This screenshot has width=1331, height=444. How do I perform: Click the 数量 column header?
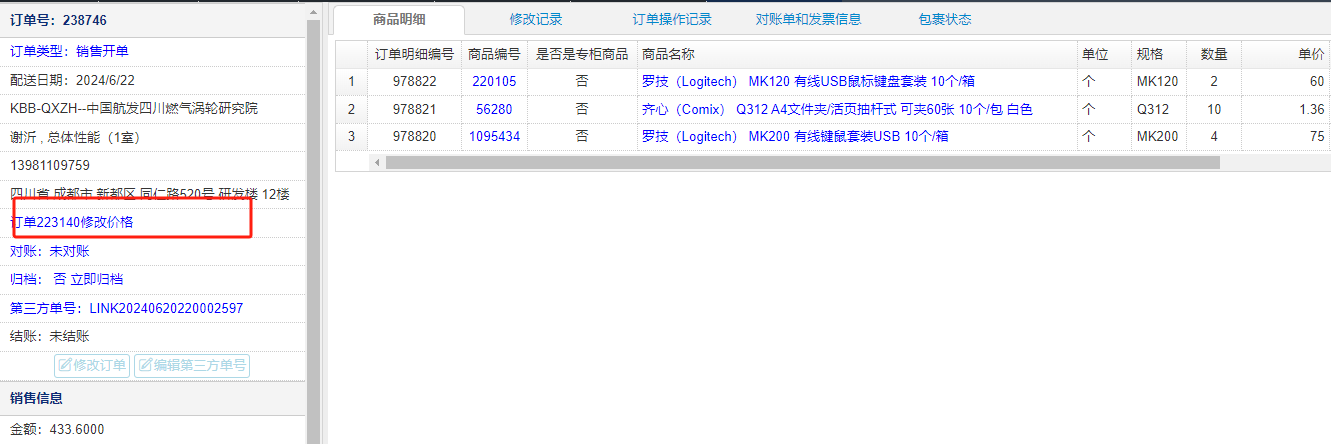point(1214,54)
